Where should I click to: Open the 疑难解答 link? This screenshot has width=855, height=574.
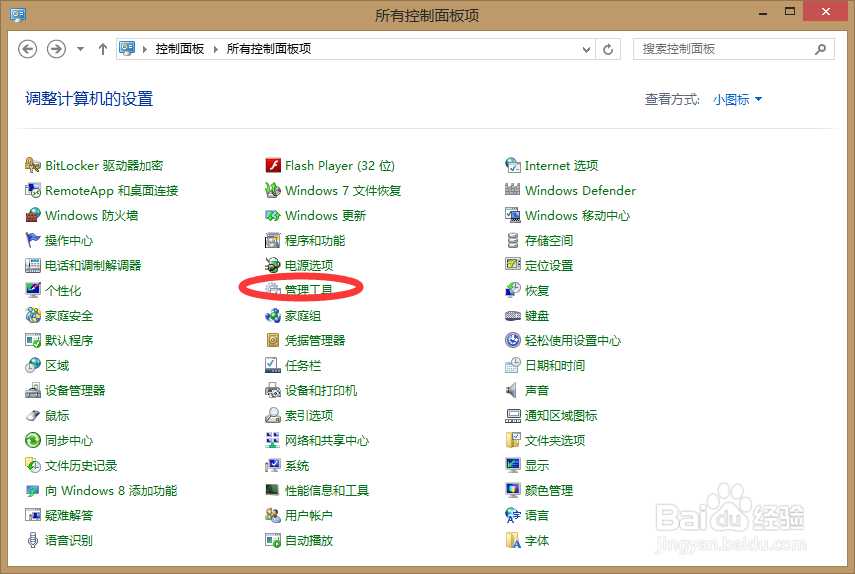69,515
